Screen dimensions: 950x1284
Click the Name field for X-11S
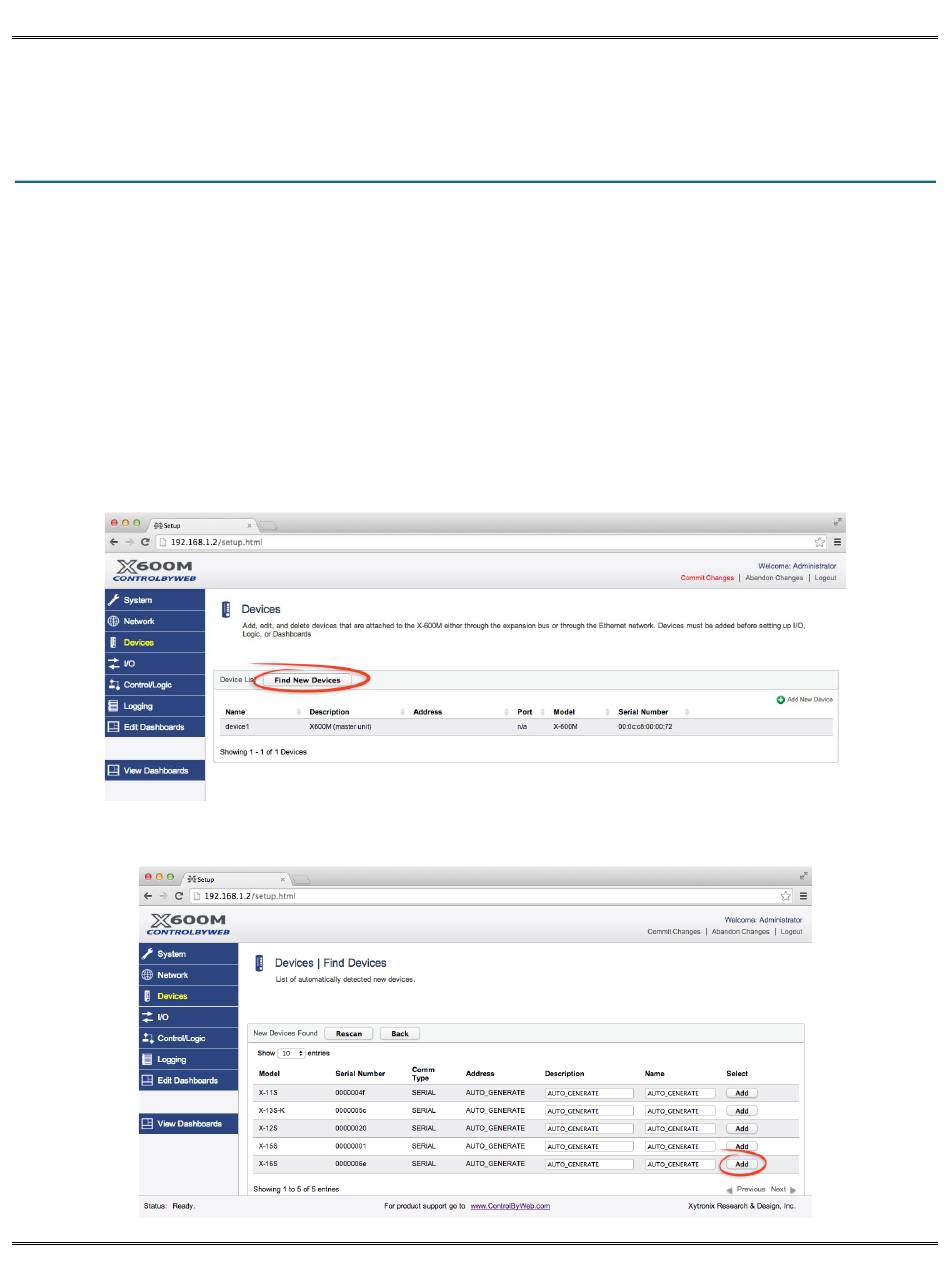pos(680,1093)
